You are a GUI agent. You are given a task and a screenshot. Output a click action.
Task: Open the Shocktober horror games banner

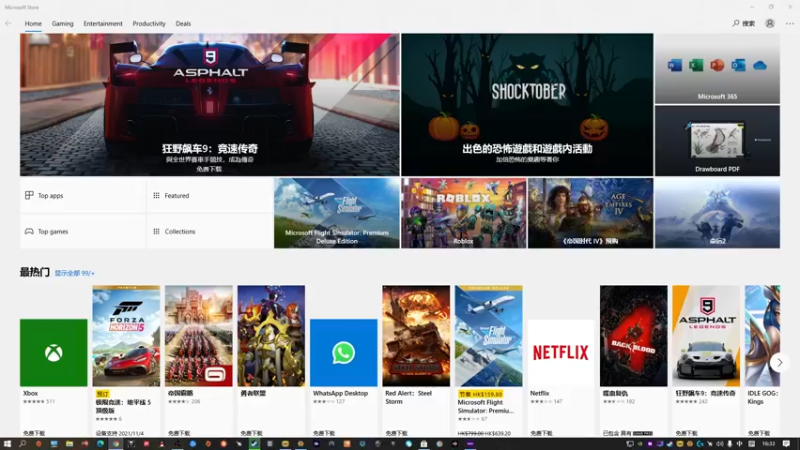527,105
